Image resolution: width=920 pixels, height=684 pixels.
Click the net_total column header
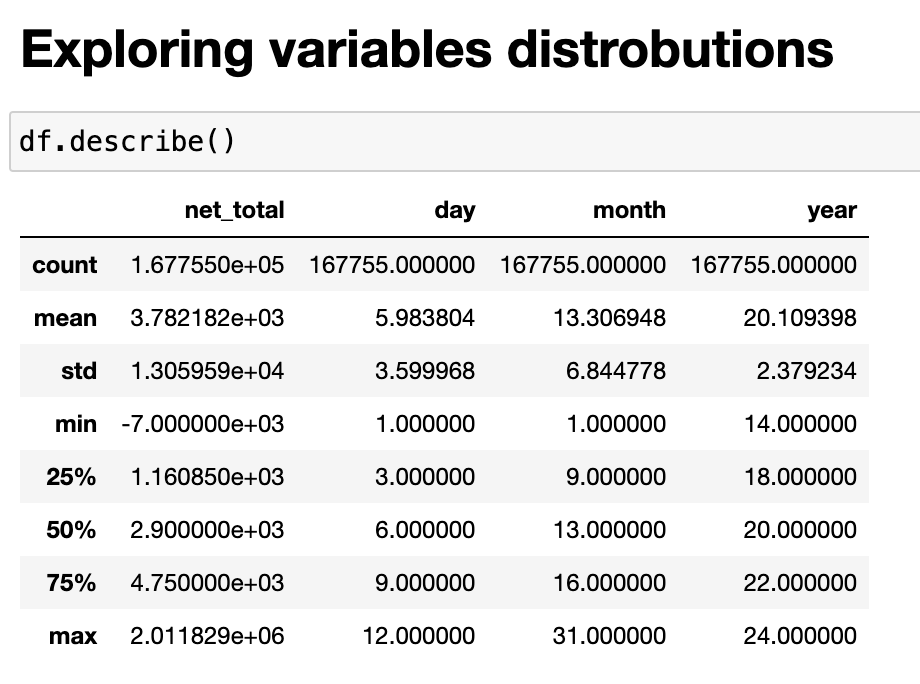[234, 210]
